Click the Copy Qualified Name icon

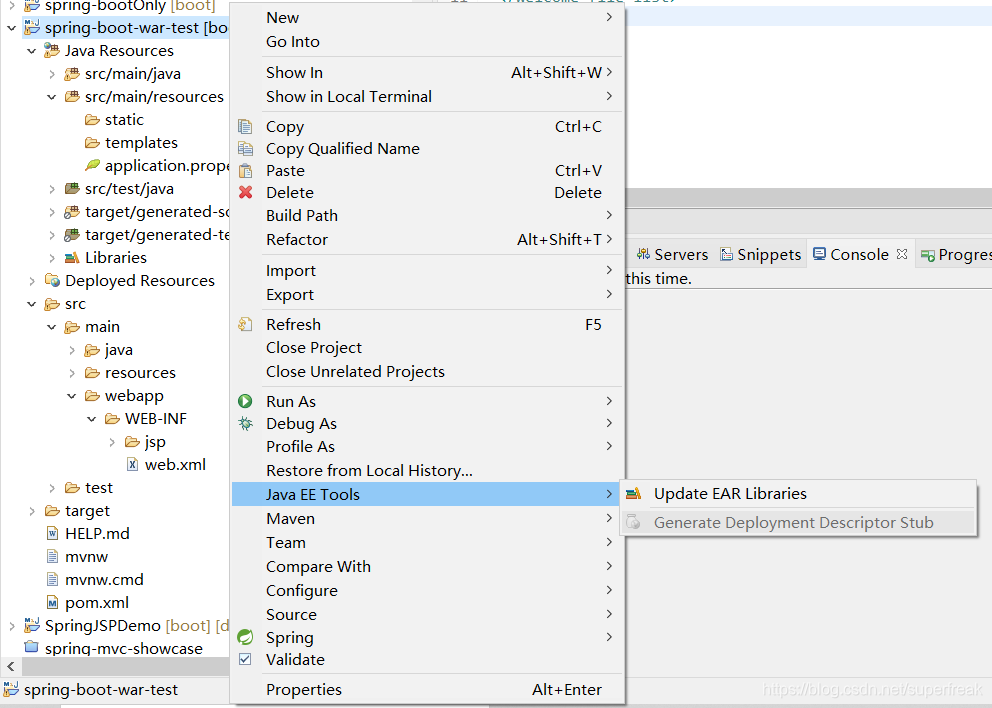(x=245, y=149)
